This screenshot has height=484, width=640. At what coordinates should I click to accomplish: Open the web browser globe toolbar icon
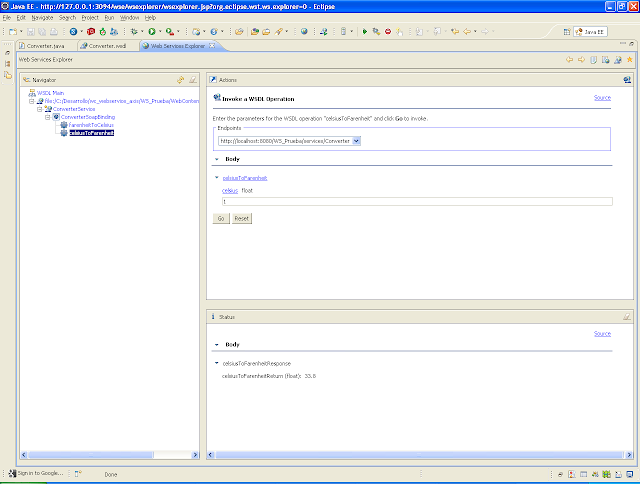pos(304,31)
